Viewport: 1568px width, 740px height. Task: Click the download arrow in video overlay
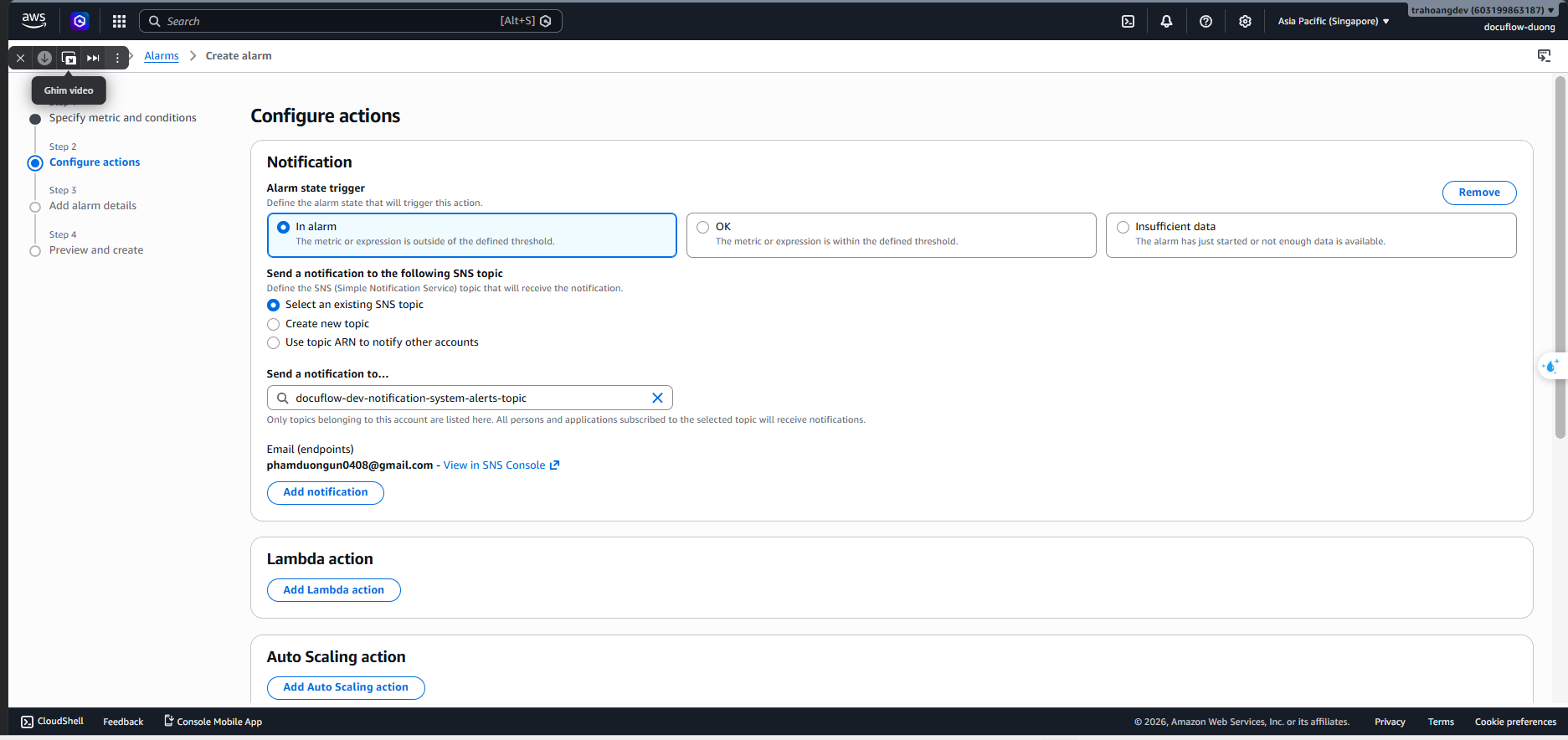(x=44, y=58)
